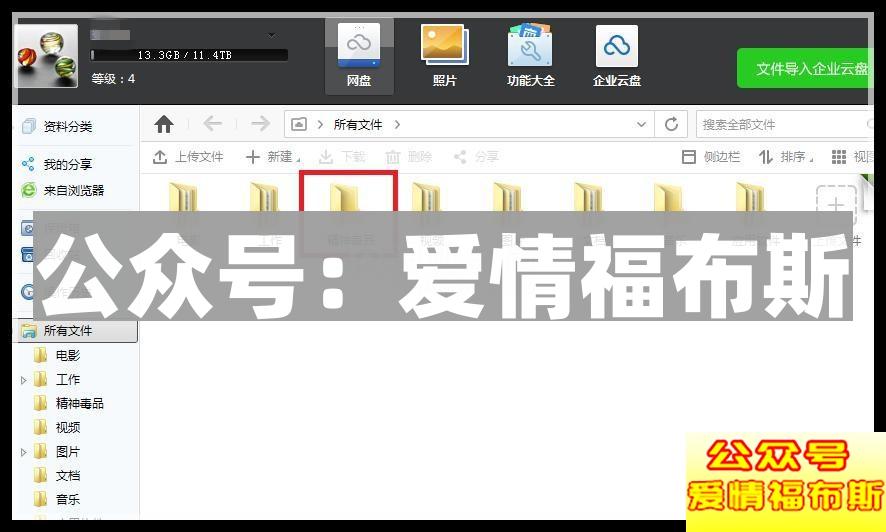Change layout with the 视图 button

[x=852, y=156]
